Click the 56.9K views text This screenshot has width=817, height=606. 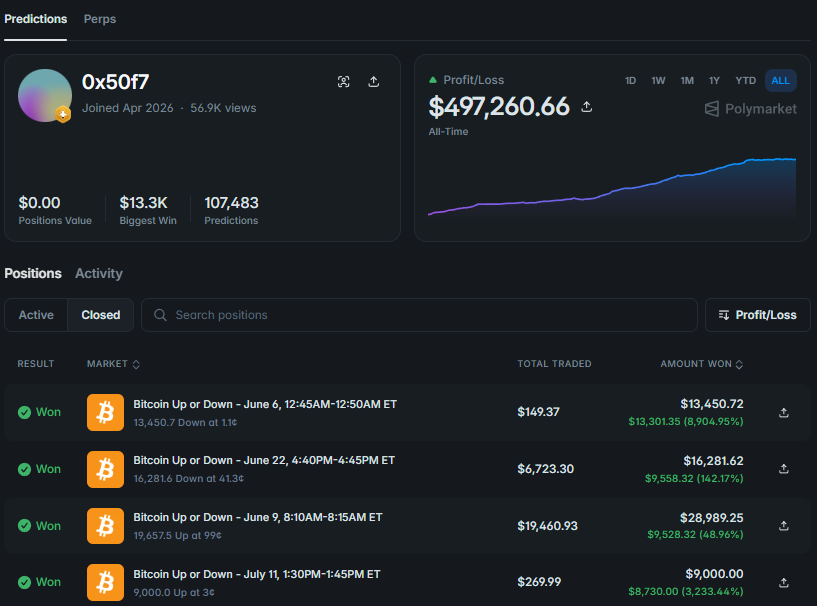click(223, 108)
